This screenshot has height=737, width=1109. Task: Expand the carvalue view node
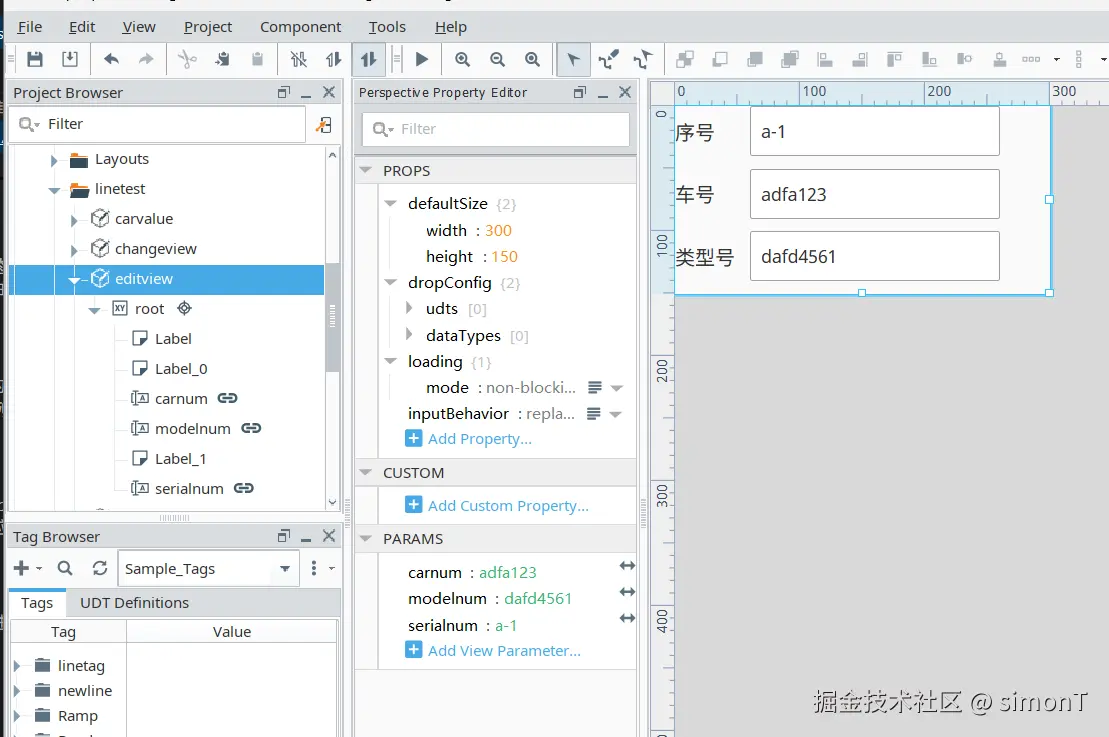click(x=74, y=221)
